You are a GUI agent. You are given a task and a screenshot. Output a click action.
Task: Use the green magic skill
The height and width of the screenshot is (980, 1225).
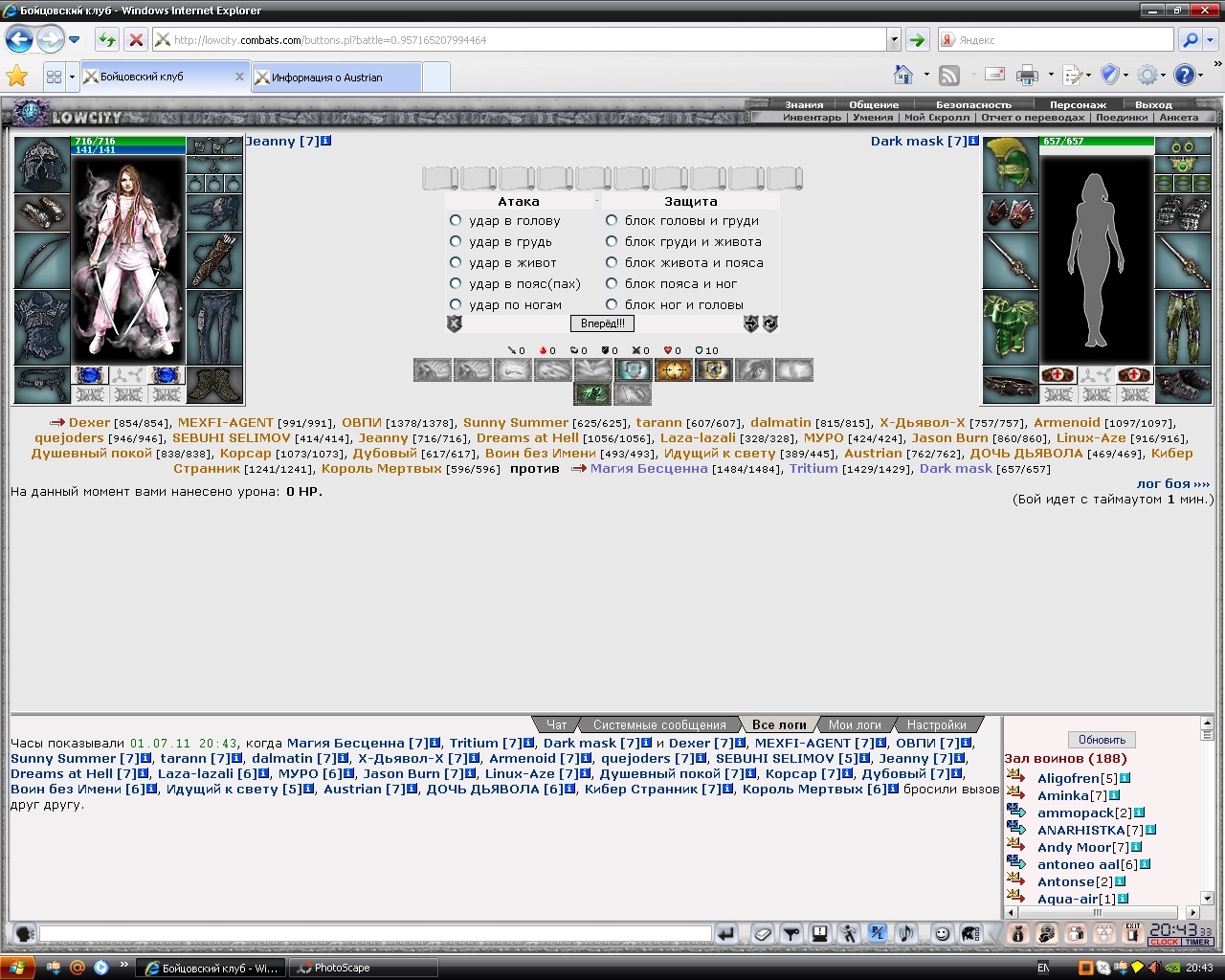click(x=592, y=393)
